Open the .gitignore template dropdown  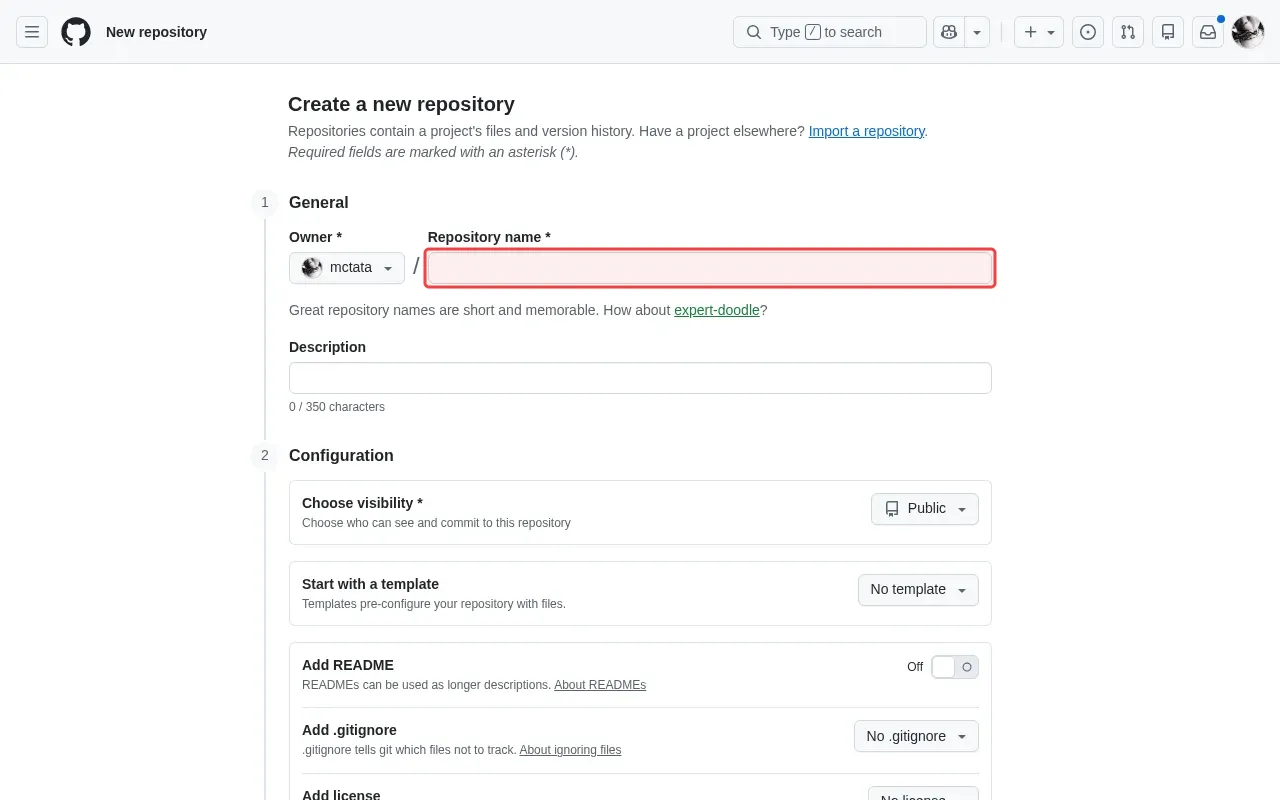(915, 736)
